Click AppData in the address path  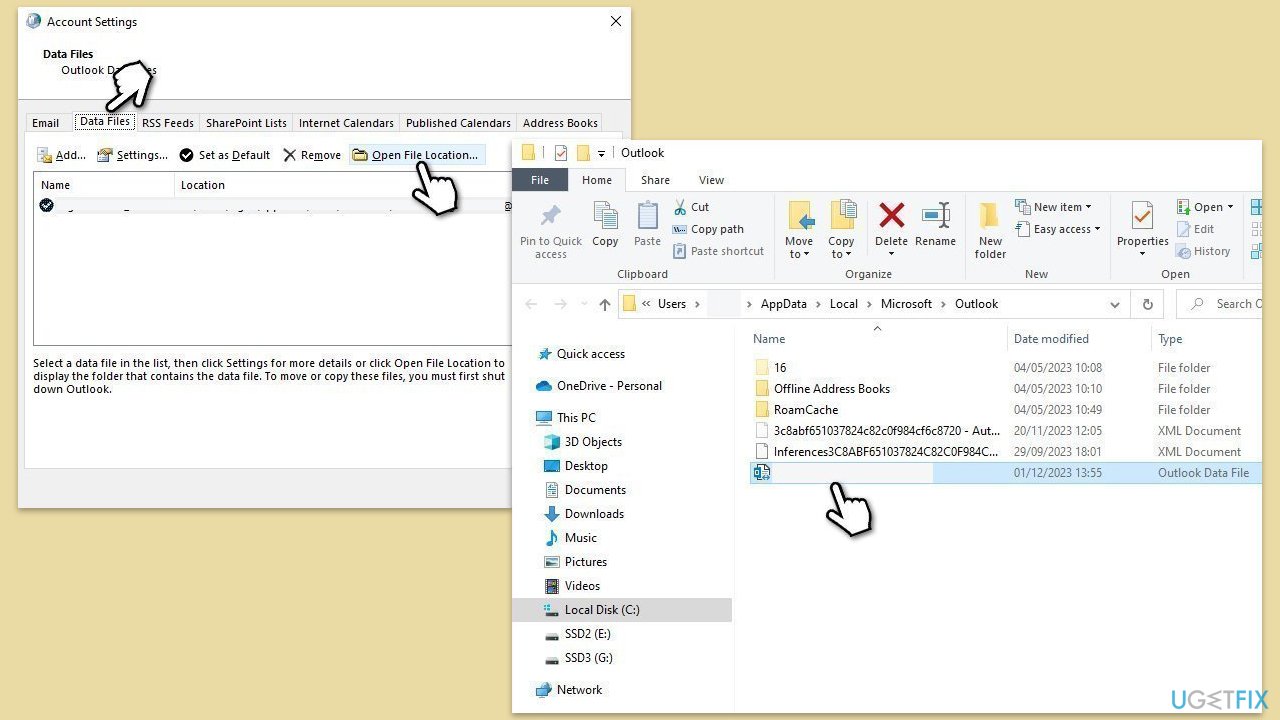click(x=784, y=304)
